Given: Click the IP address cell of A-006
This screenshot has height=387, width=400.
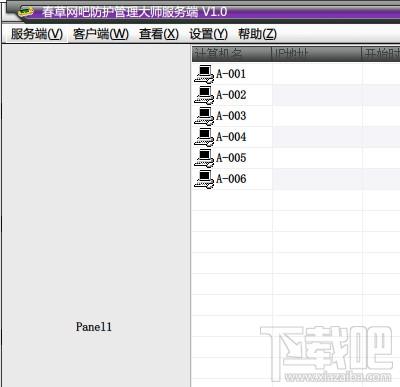Looking at the screenshot, I should [x=317, y=179].
